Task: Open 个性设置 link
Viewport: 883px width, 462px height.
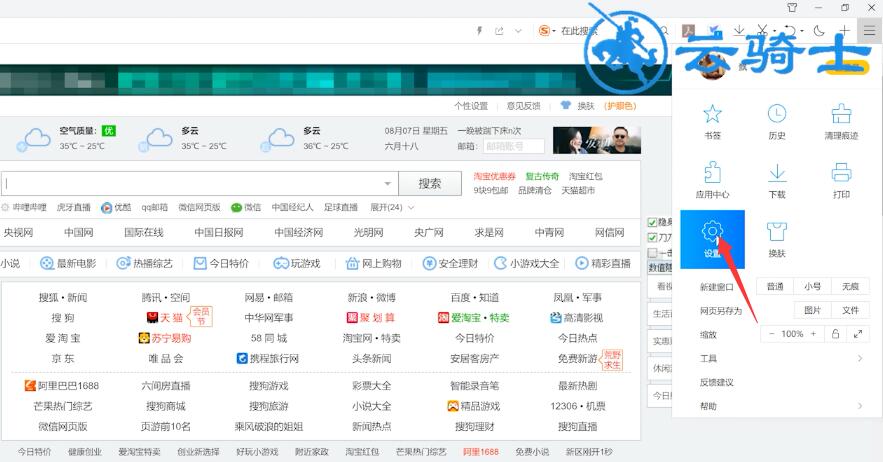Action: pyautogui.click(x=471, y=105)
